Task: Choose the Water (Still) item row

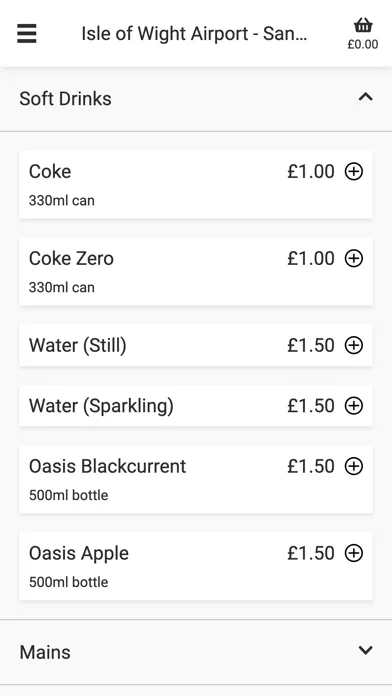Action: point(196,345)
